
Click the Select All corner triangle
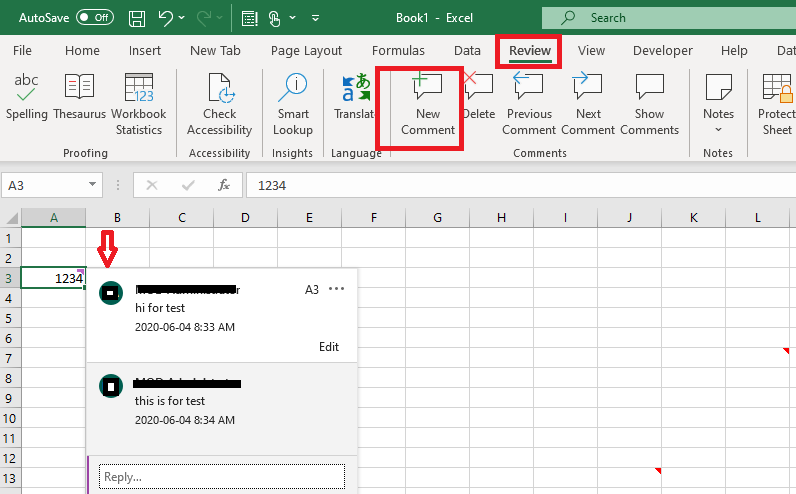(x=11, y=218)
